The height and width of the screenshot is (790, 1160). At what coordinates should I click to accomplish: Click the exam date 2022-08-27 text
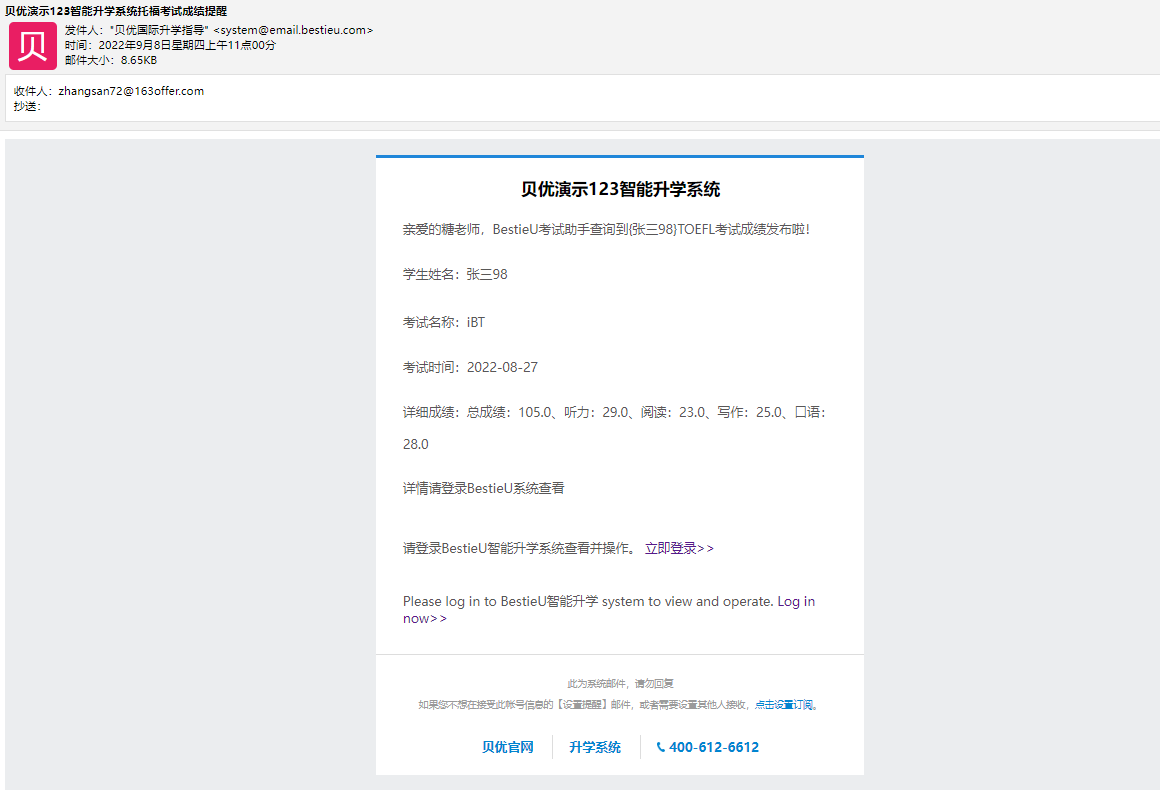502,368
